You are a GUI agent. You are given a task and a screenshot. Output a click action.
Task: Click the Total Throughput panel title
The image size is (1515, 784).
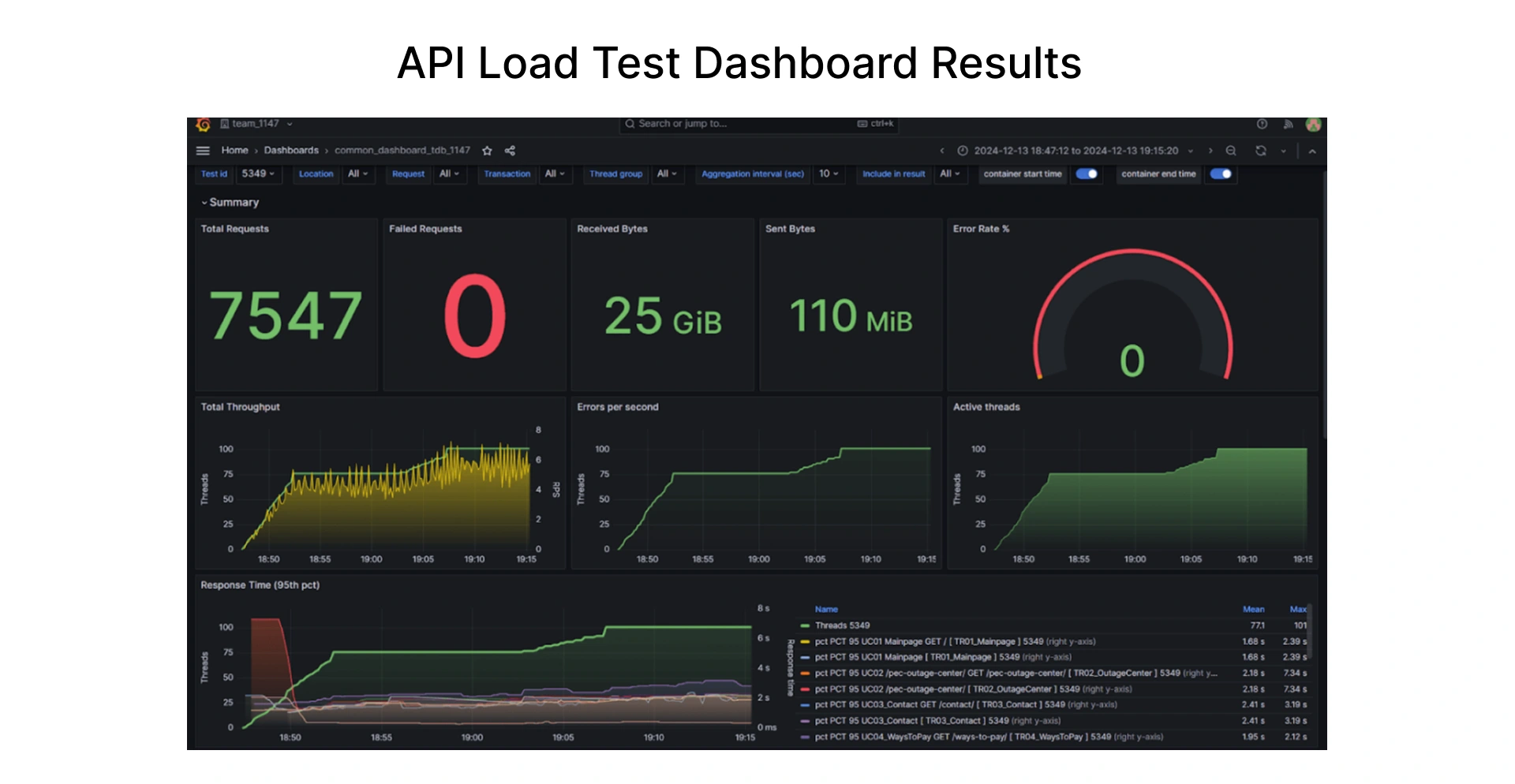click(x=240, y=407)
